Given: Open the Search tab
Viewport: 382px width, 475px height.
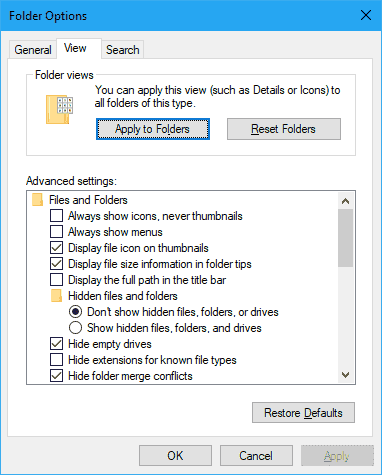Looking at the screenshot, I should (x=123, y=50).
